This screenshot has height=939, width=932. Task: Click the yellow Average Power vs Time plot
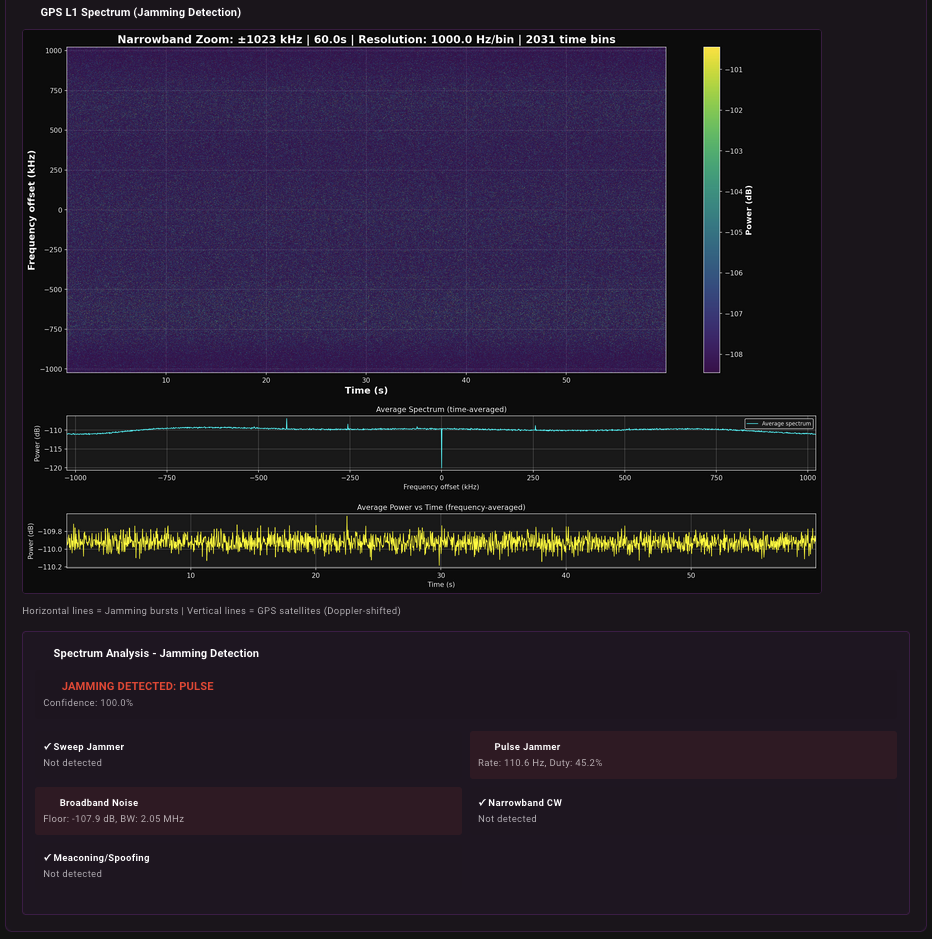(x=441, y=541)
